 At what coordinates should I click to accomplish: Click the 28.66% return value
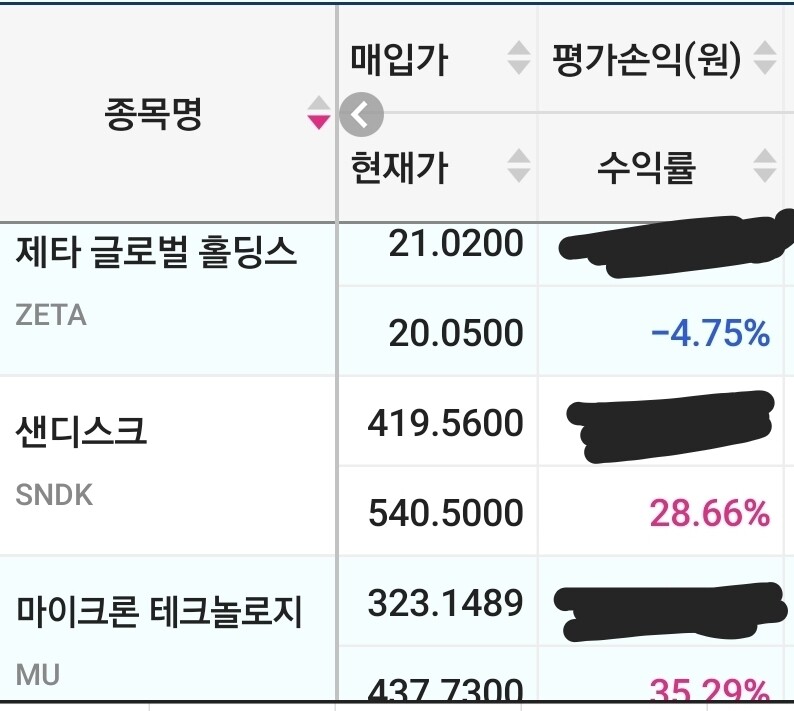point(710,513)
